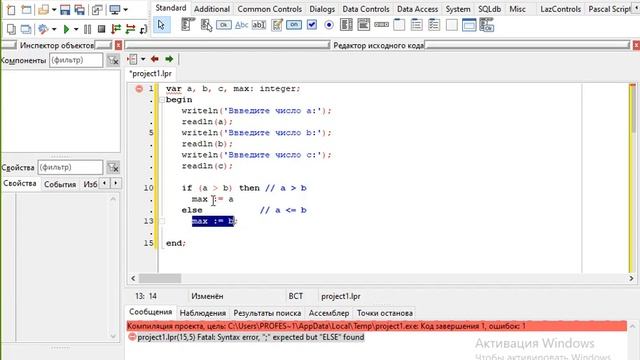
Task: Pick the TGroupBox component icon
Action: [399, 25]
